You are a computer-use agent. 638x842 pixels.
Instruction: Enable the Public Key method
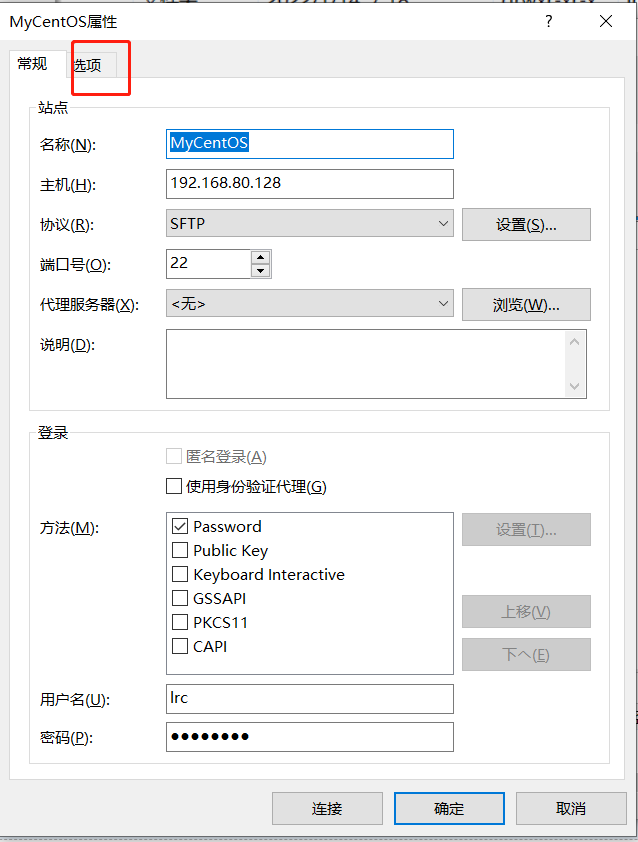click(180, 550)
